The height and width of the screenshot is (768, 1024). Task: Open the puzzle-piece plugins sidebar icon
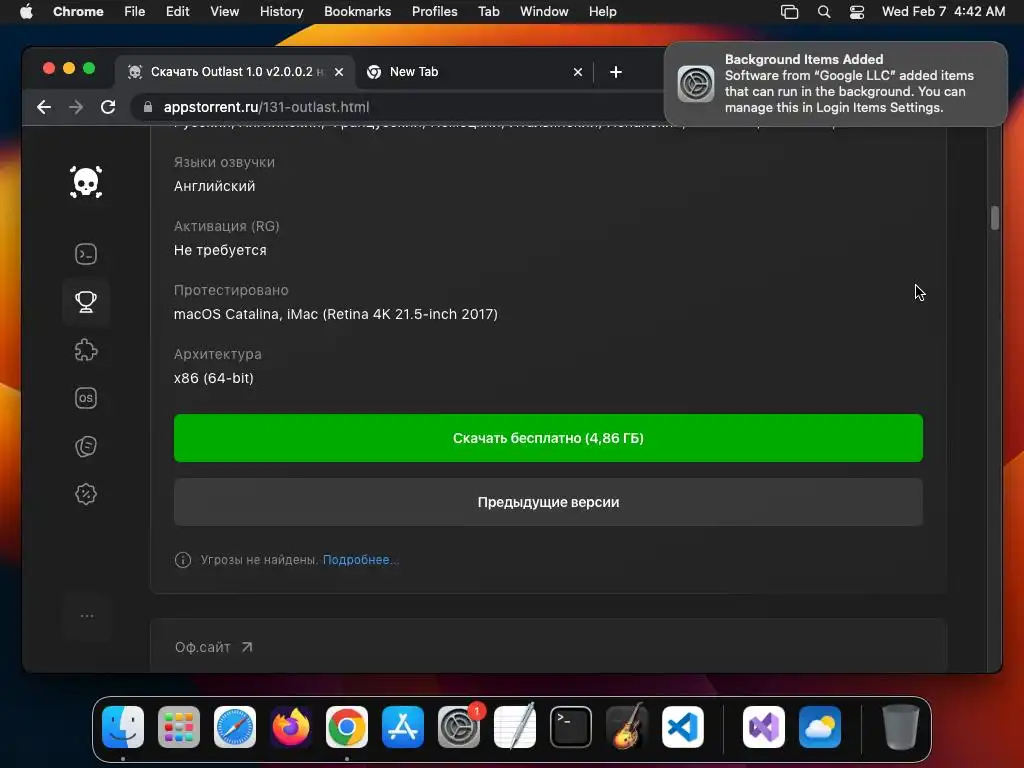(86, 350)
